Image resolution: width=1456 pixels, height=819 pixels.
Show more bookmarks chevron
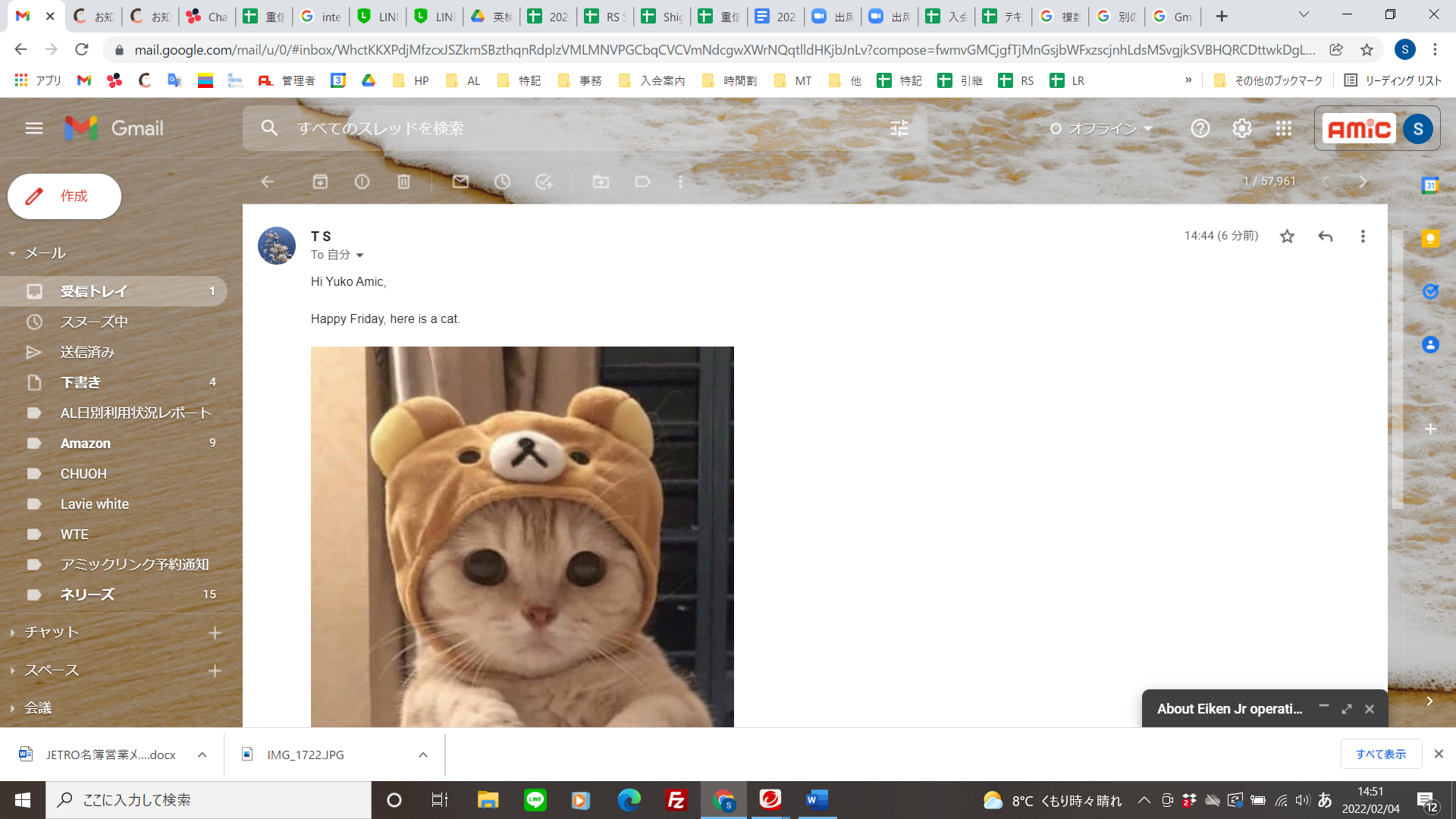tap(1188, 80)
